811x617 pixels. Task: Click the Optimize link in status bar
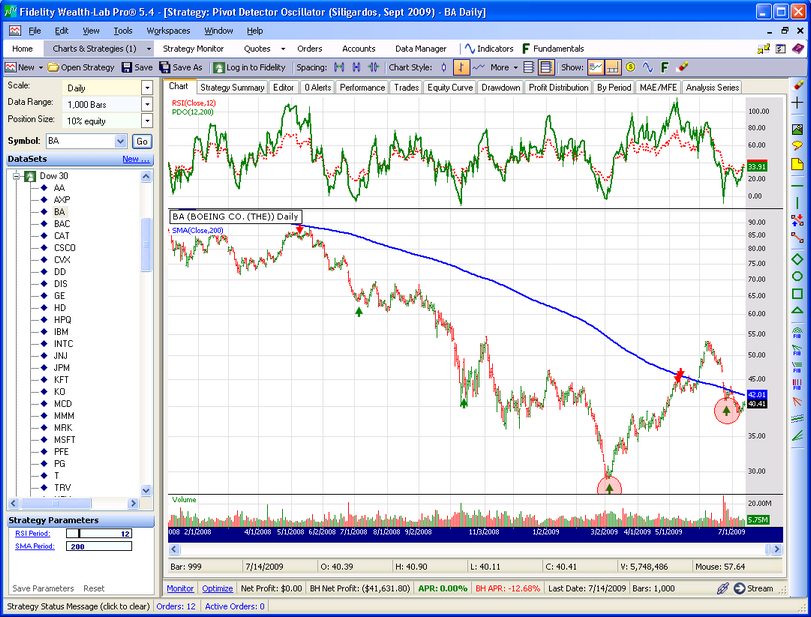click(x=217, y=589)
